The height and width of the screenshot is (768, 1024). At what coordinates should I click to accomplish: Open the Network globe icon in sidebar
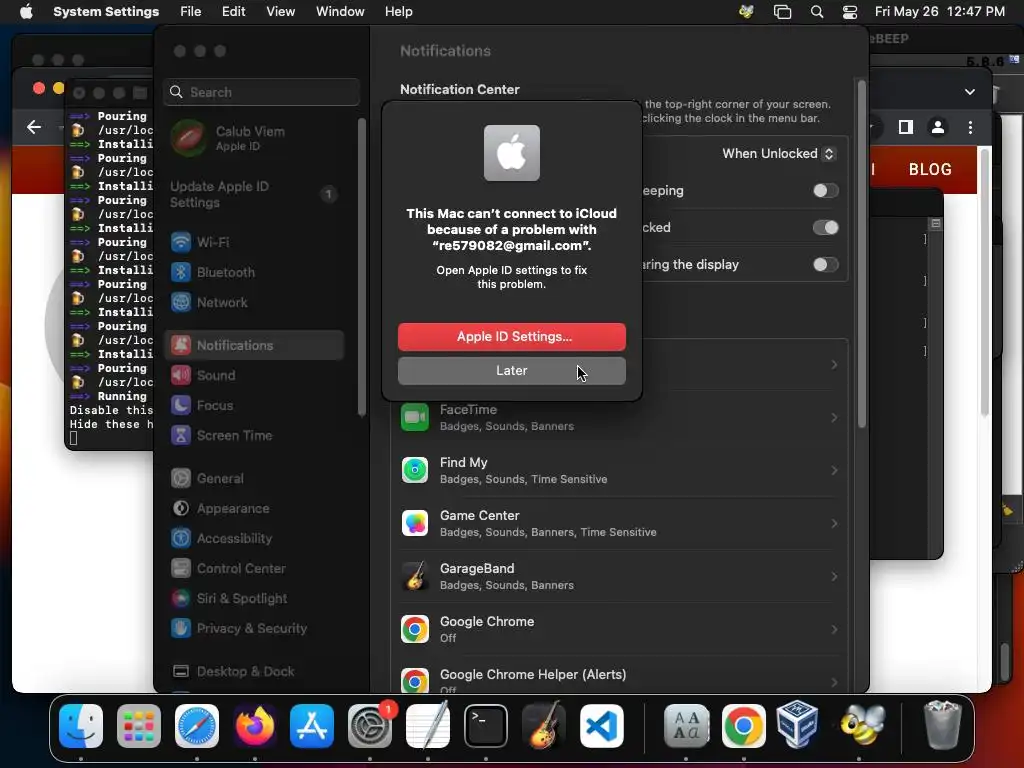coord(181,302)
